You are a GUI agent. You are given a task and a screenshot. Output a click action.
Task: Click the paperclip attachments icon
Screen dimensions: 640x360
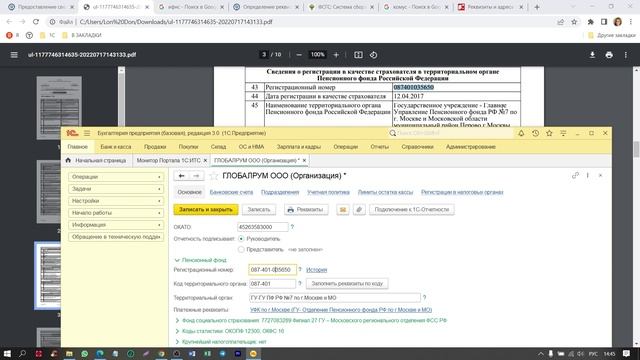[x=359, y=209]
